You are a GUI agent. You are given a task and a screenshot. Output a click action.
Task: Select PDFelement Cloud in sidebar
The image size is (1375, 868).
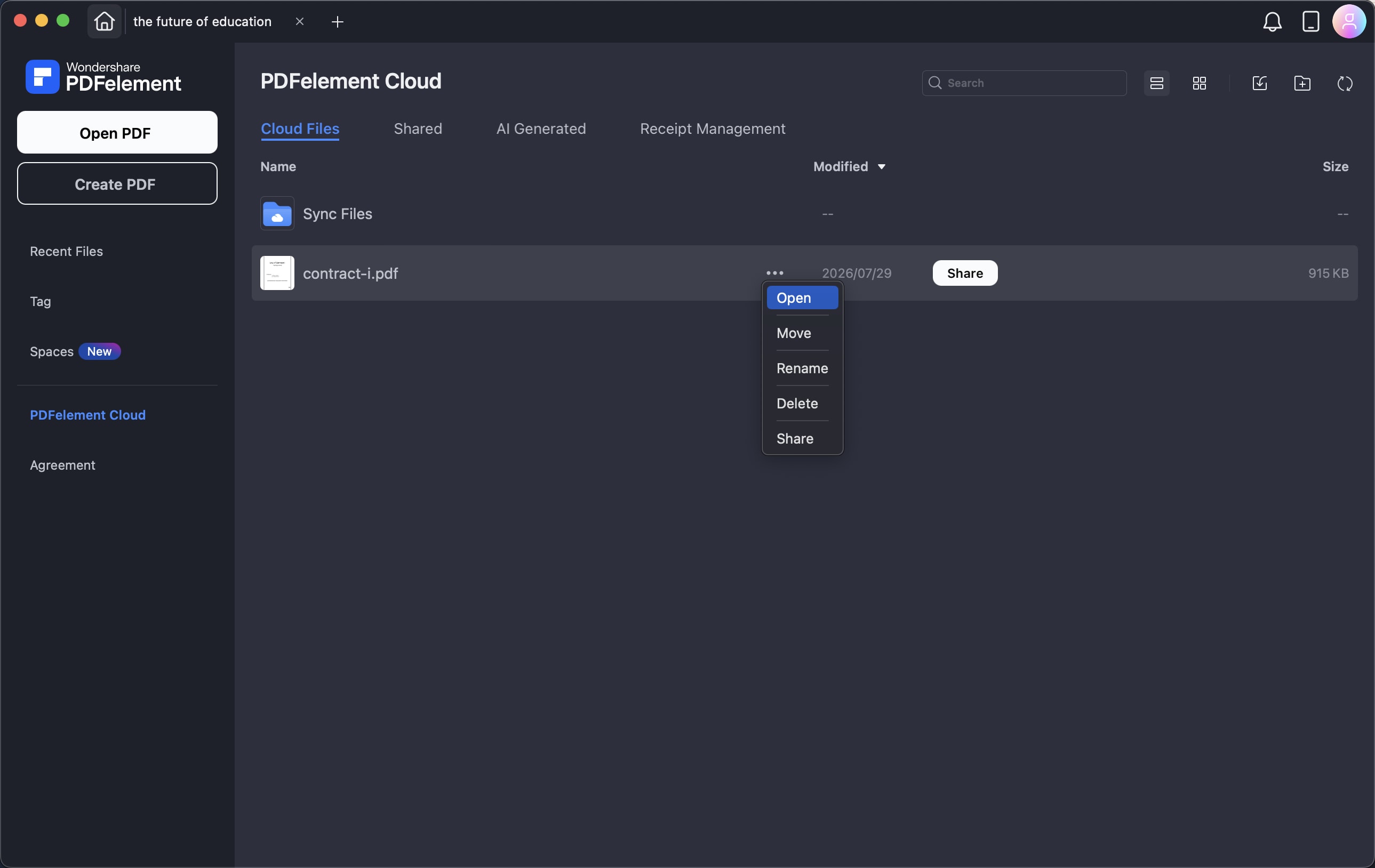click(x=87, y=415)
